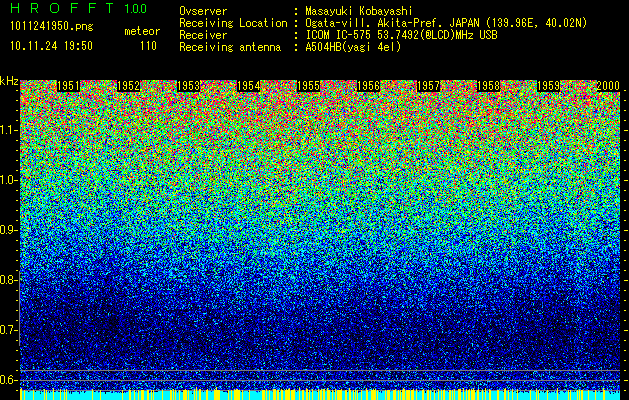Click the 1.1 frequency axis label
This screenshot has height=400, width=629.
[8, 130]
